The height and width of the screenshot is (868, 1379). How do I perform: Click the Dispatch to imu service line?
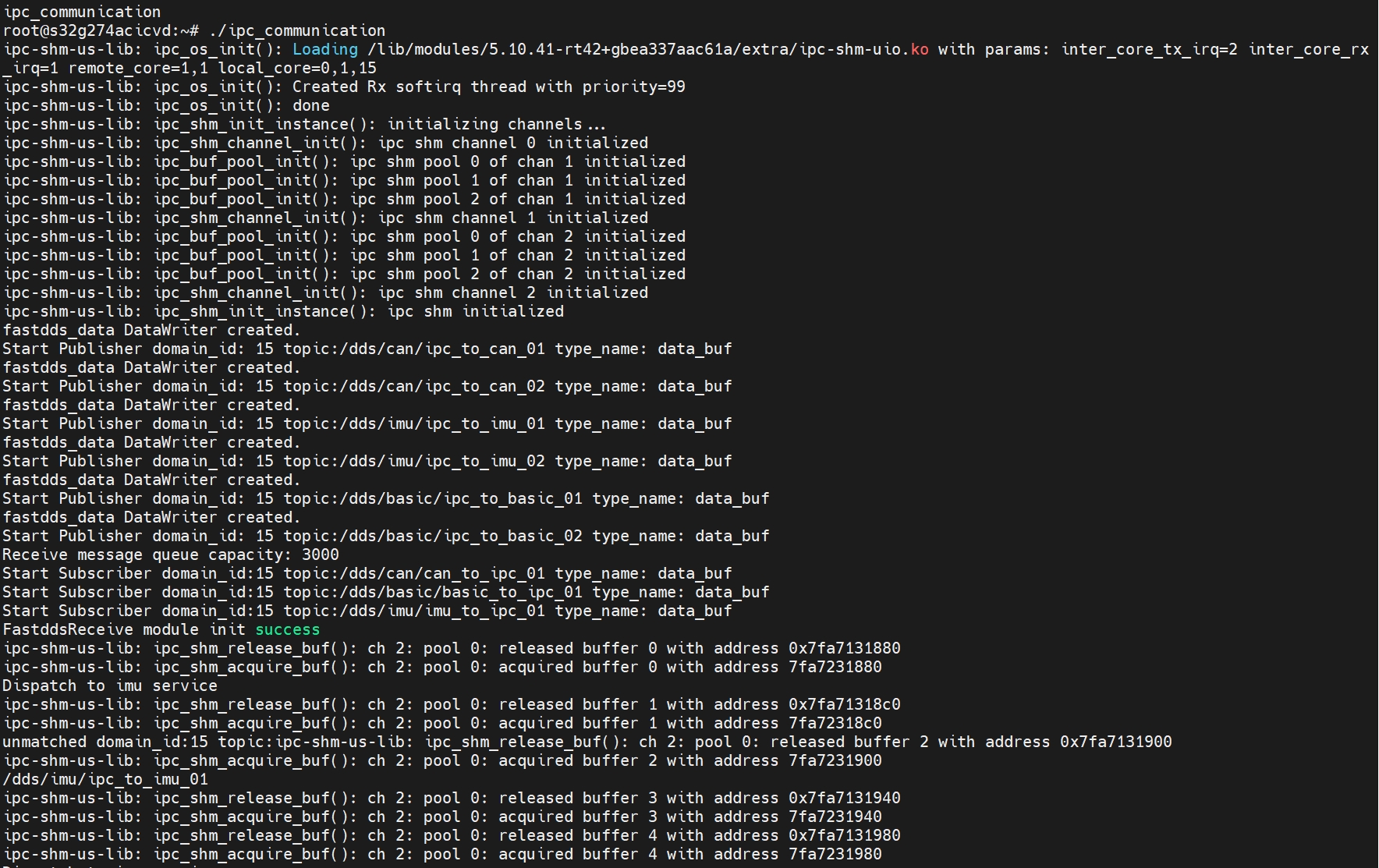point(109,686)
